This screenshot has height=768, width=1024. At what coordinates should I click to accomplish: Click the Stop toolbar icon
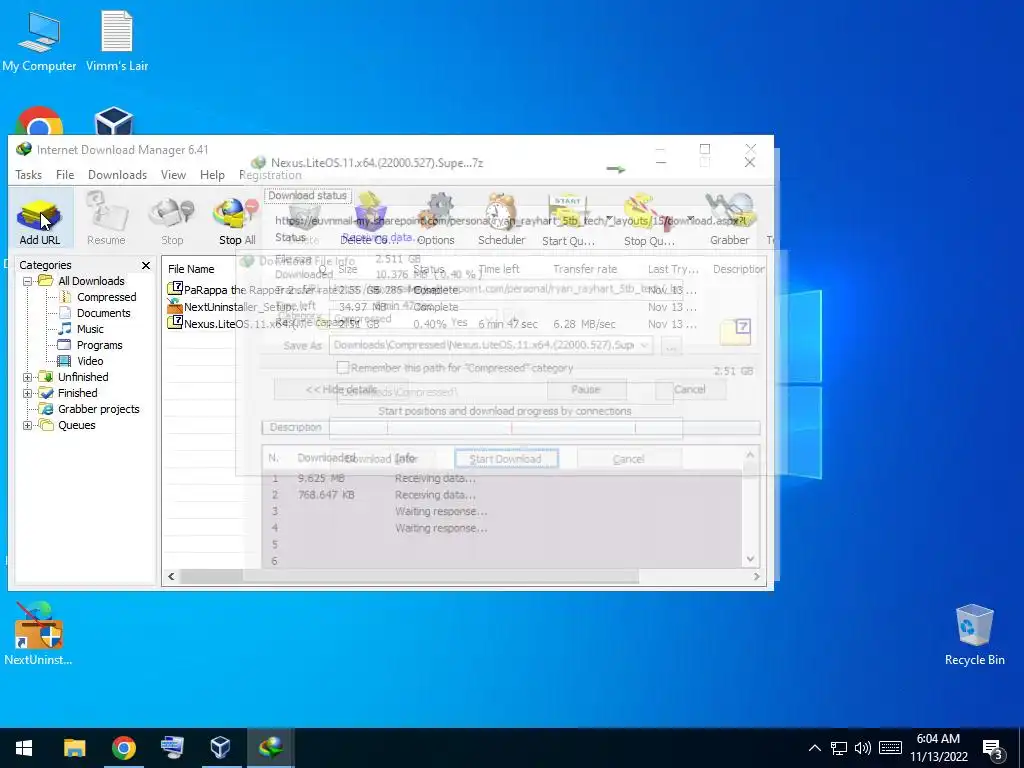pos(172,219)
